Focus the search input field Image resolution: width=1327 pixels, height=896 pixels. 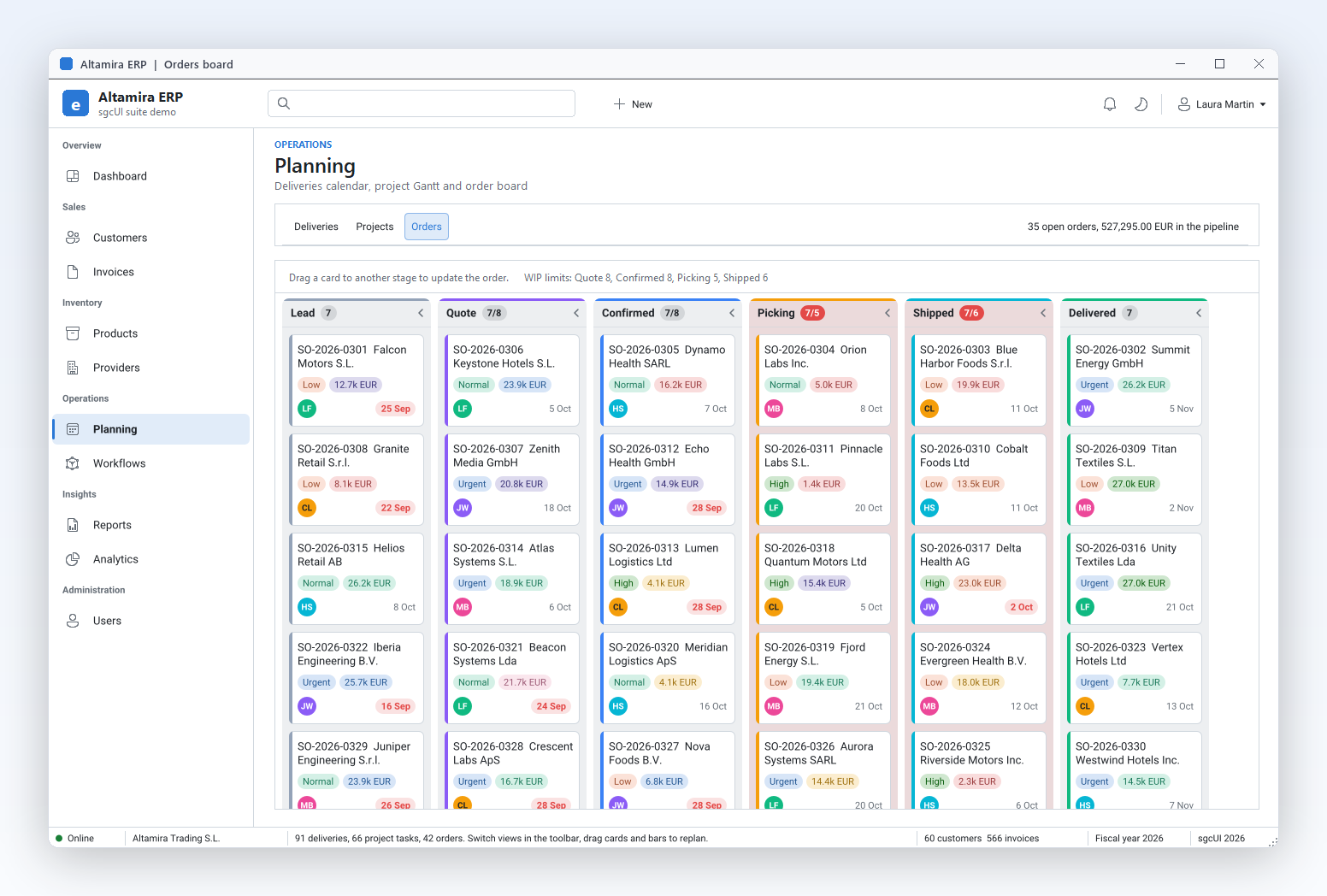pyautogui.click(x=422, y=103)
